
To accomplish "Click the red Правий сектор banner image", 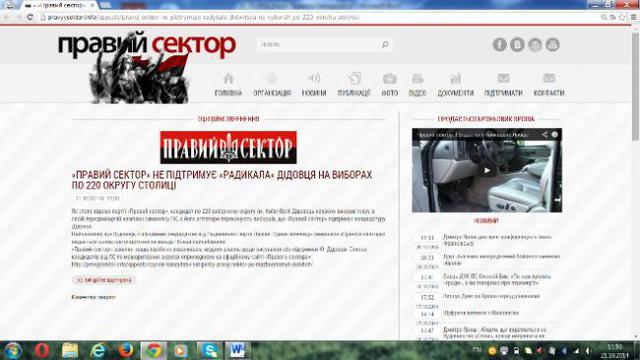I will pyautogui.click(x=228, y=147).
